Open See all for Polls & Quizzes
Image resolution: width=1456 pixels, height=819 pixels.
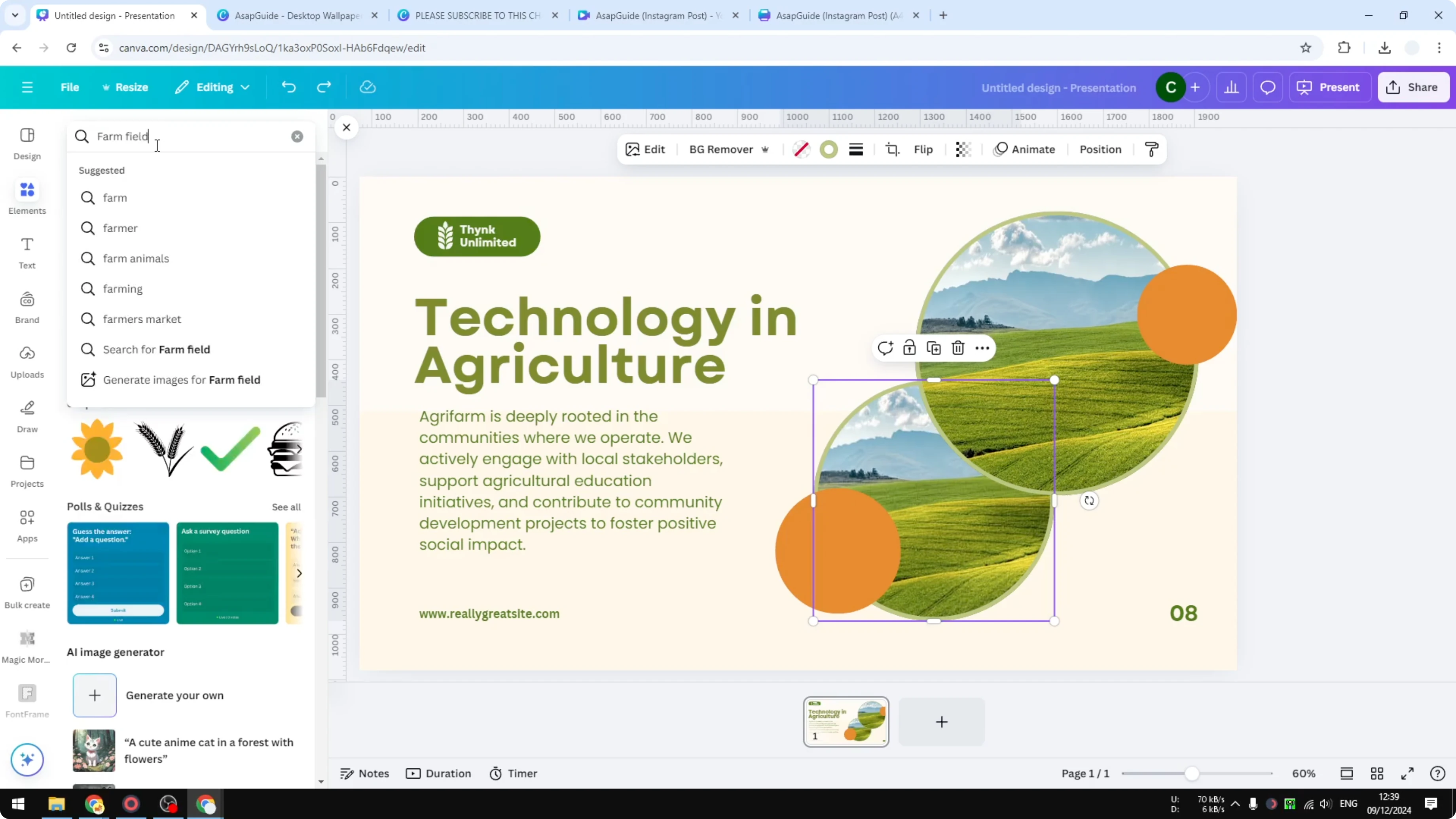(286, 506)
